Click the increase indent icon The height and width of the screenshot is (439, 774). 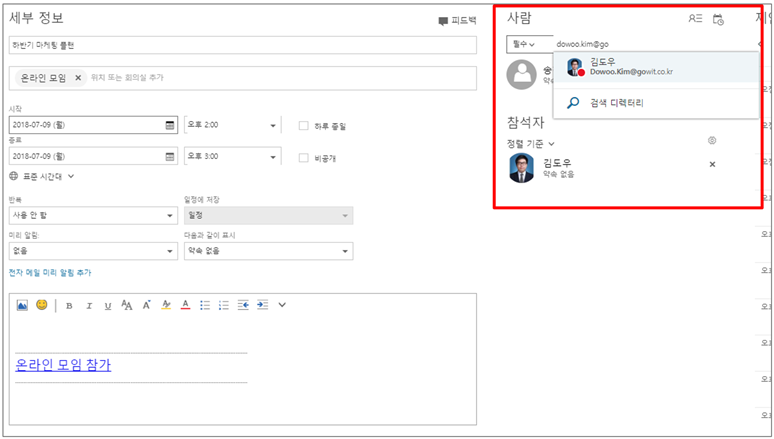click(x=262, y=305)
